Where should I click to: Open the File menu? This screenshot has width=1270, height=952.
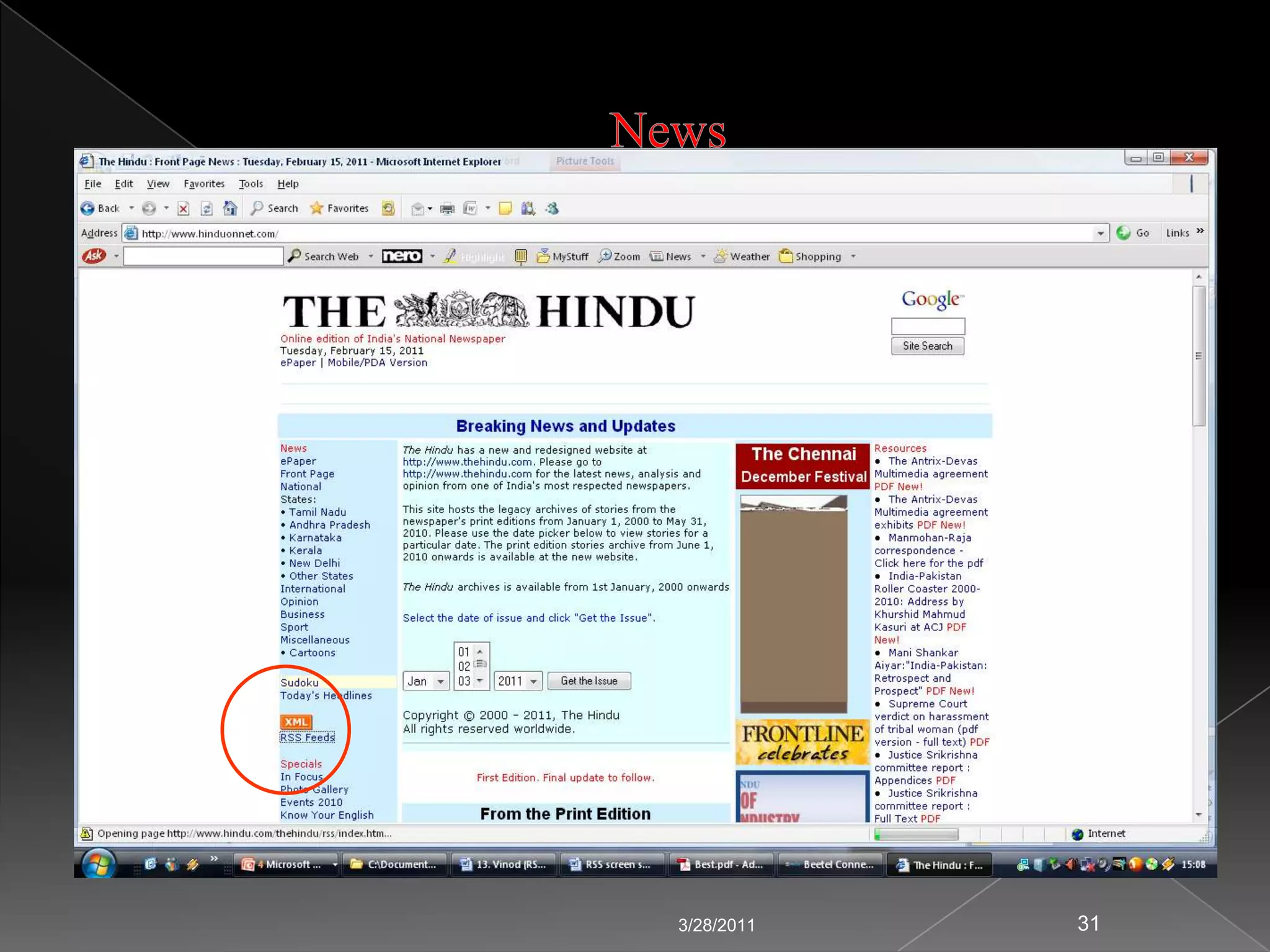coord(93,183)
